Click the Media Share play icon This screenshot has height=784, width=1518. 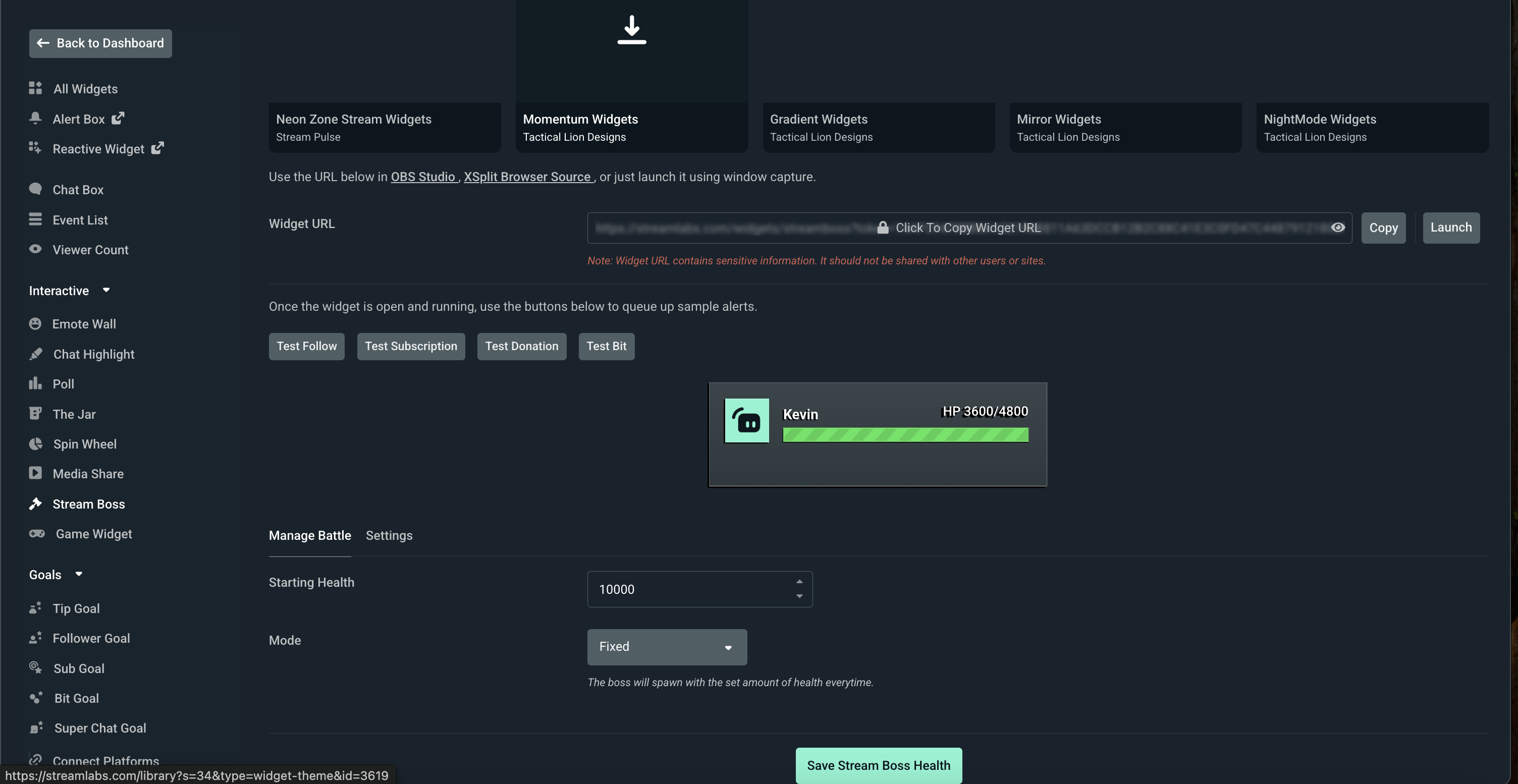35,473
